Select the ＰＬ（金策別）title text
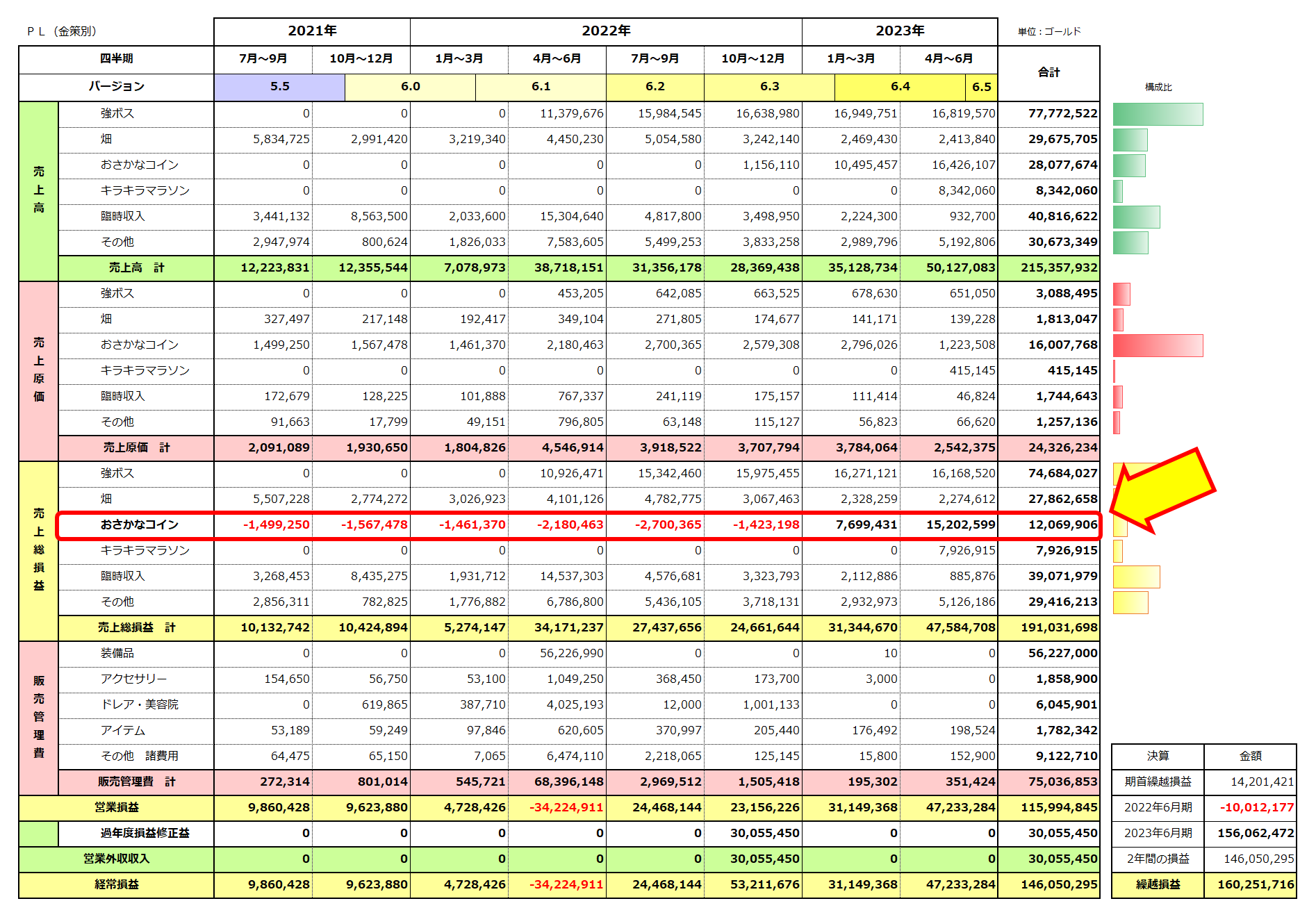This screenshot has width=1316, height=917. coord(63,31)
